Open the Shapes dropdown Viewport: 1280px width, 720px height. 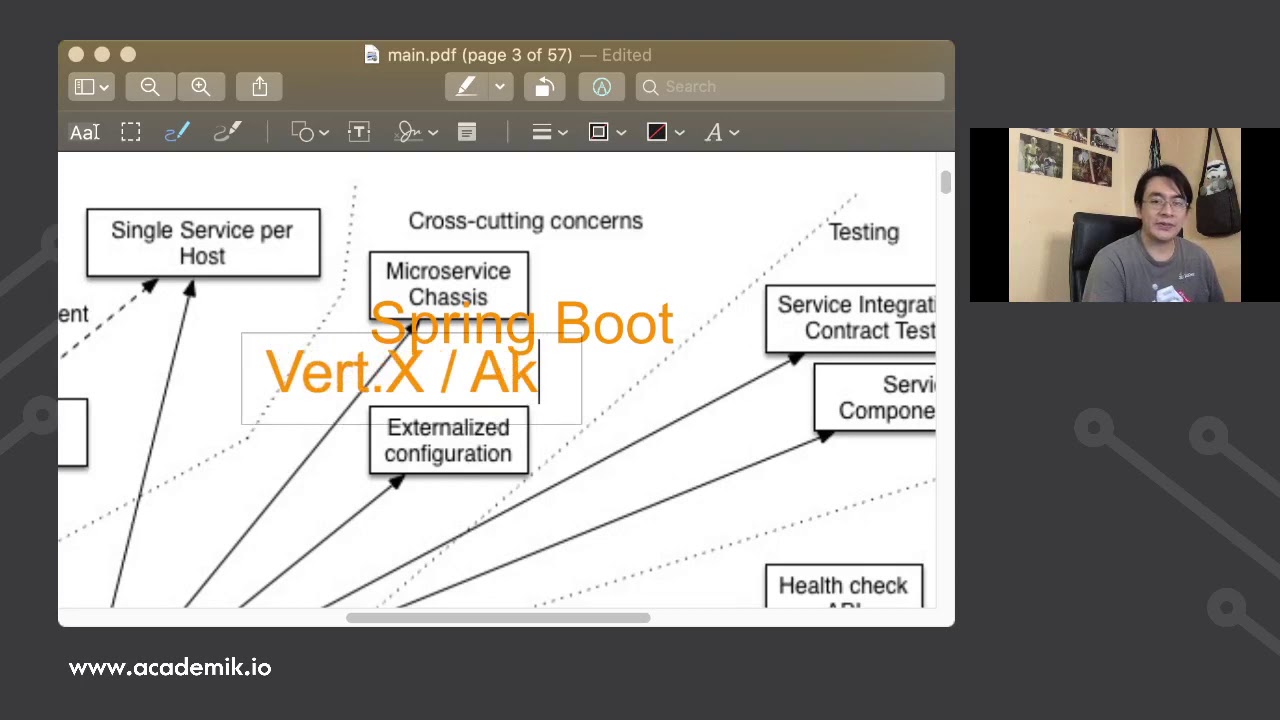(x=310, y=132)
